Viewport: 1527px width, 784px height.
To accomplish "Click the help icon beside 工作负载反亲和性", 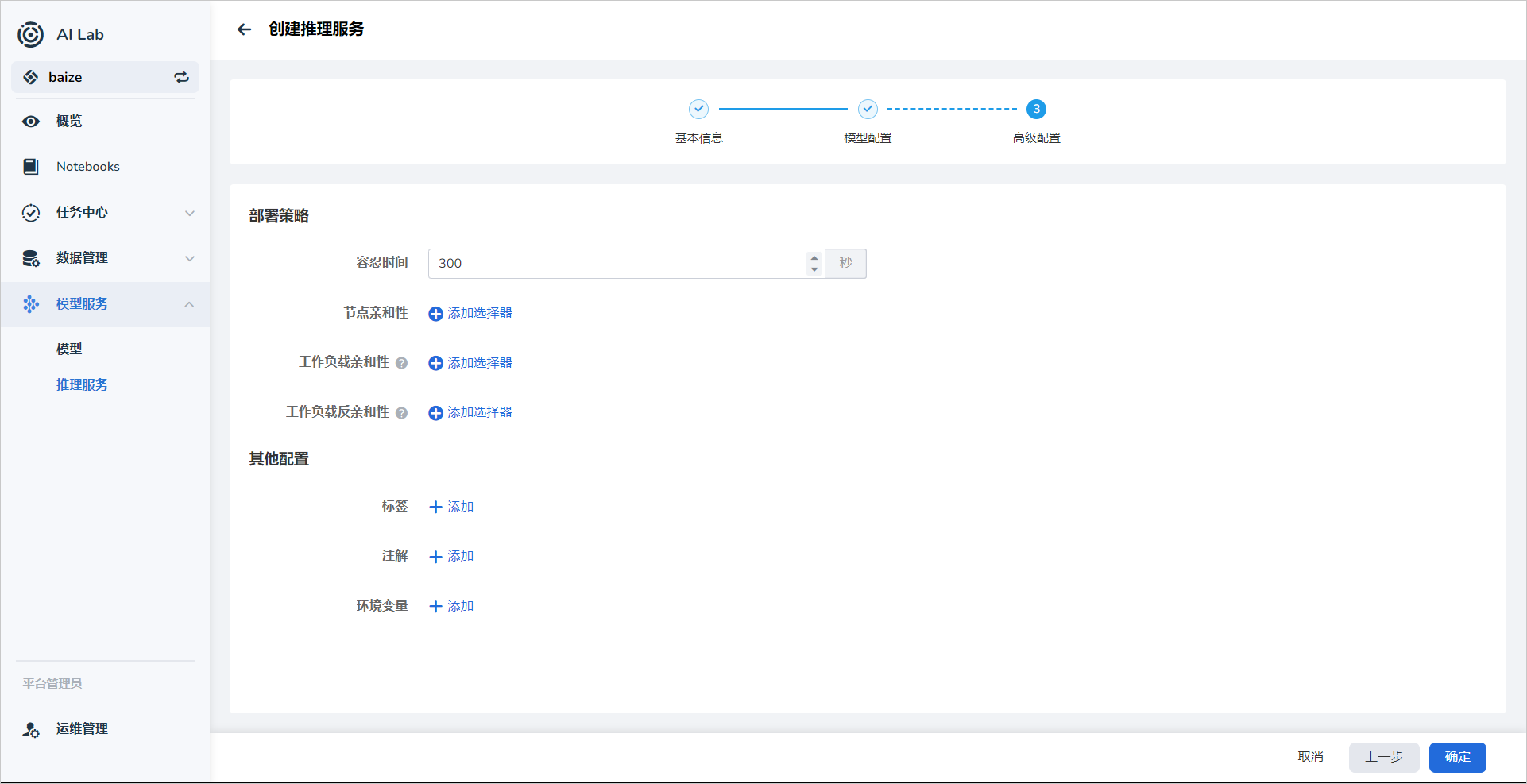I will [x=401, y=413].
